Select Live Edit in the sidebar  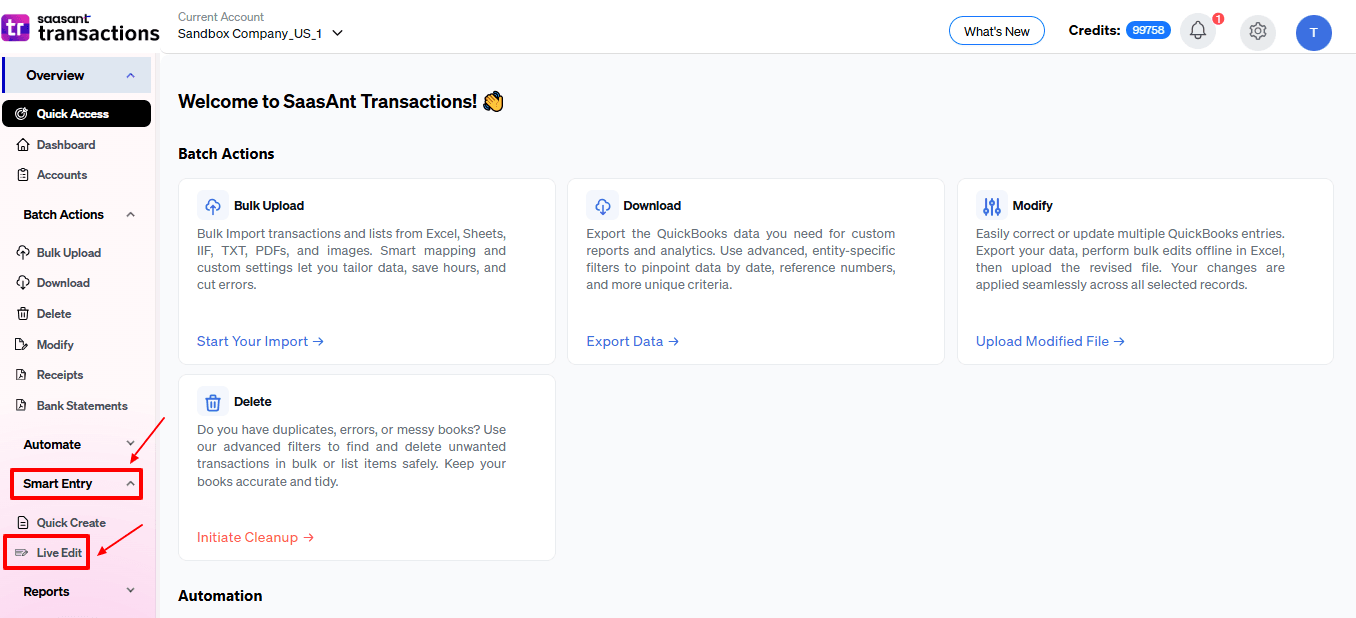pyautogui.click(x=59, y=553)
